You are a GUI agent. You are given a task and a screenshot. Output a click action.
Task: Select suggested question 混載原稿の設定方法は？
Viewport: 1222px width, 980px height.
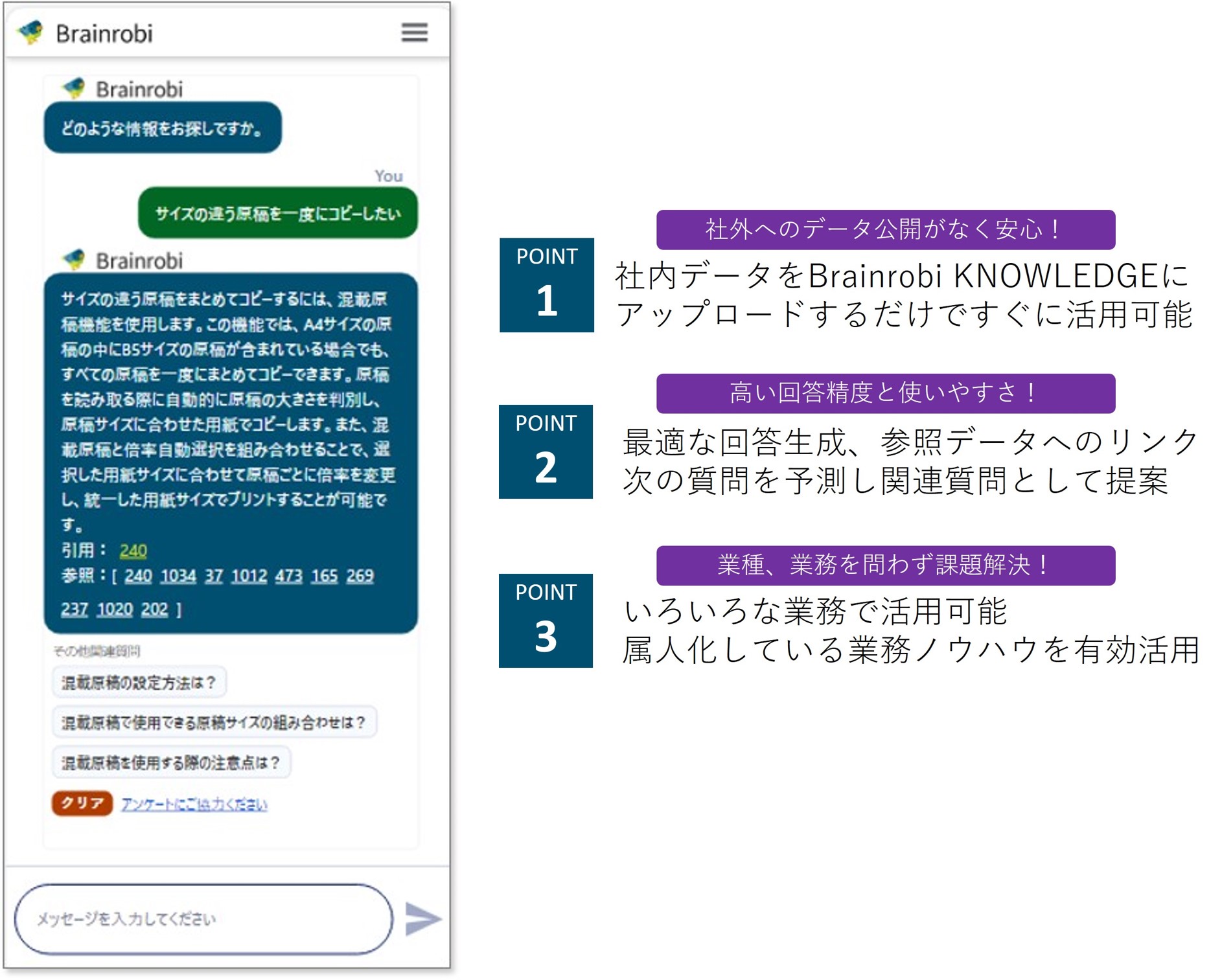pos(139,682)
